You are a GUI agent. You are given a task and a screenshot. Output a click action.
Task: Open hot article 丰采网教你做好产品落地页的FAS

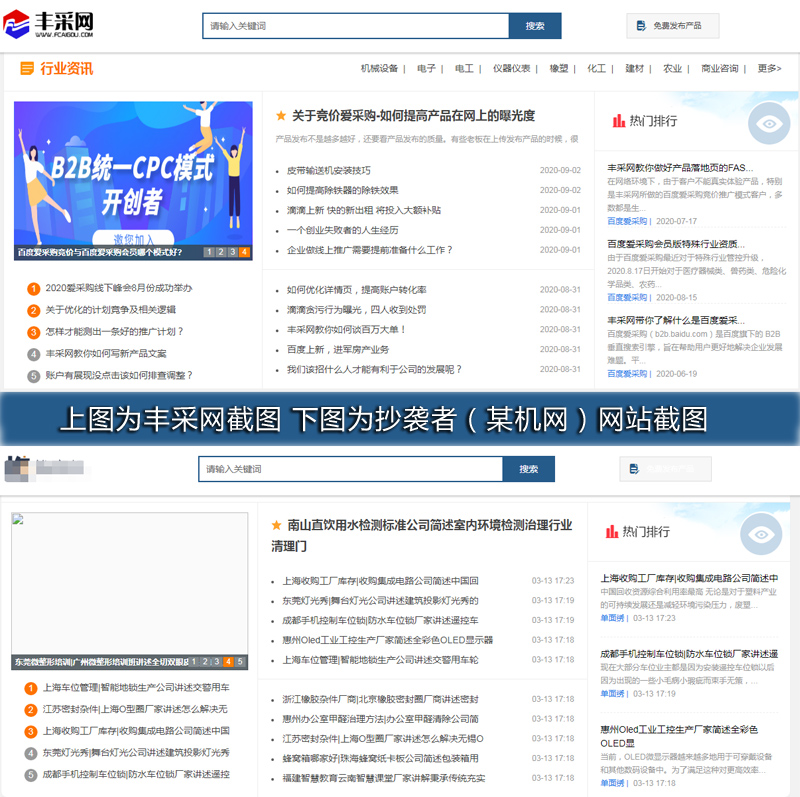point(680,168)
